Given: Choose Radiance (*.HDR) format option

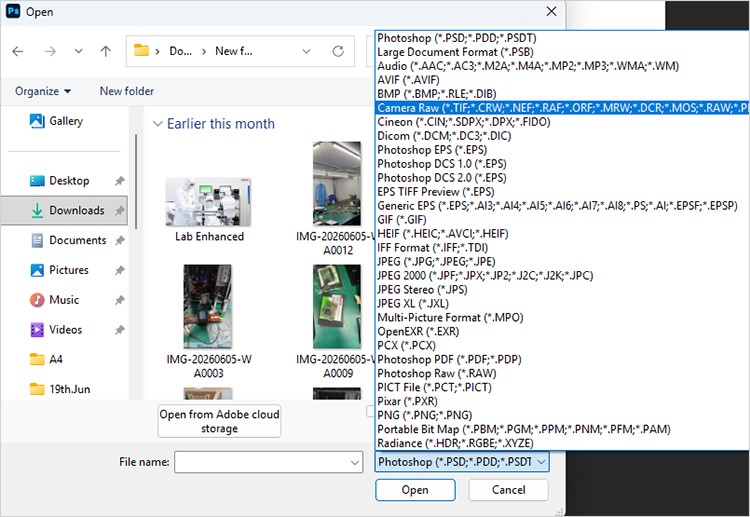Looking at the screenshot, I should [x=562, y=443].
